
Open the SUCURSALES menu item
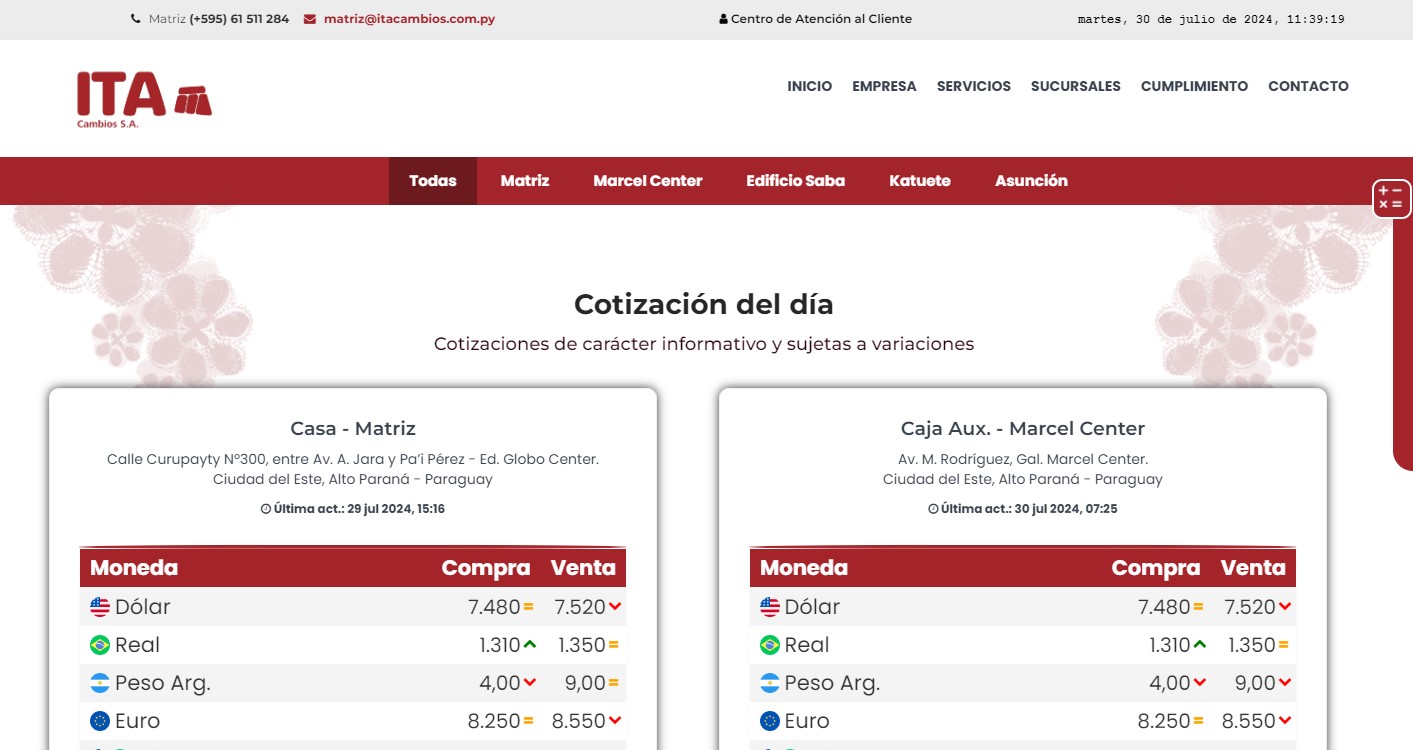click(x=1076, y=86)
